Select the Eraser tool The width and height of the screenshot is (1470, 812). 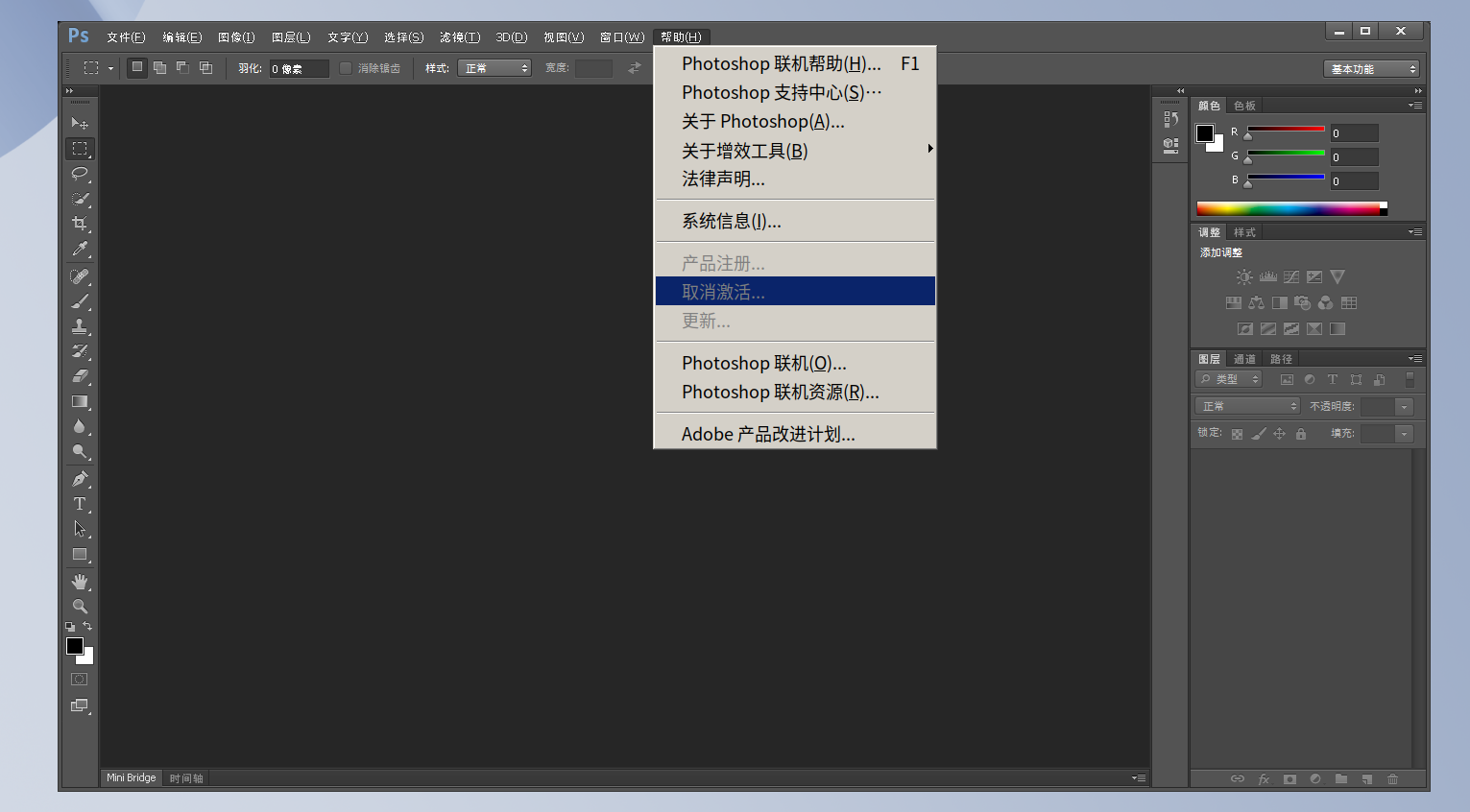[x=80, y=376]
